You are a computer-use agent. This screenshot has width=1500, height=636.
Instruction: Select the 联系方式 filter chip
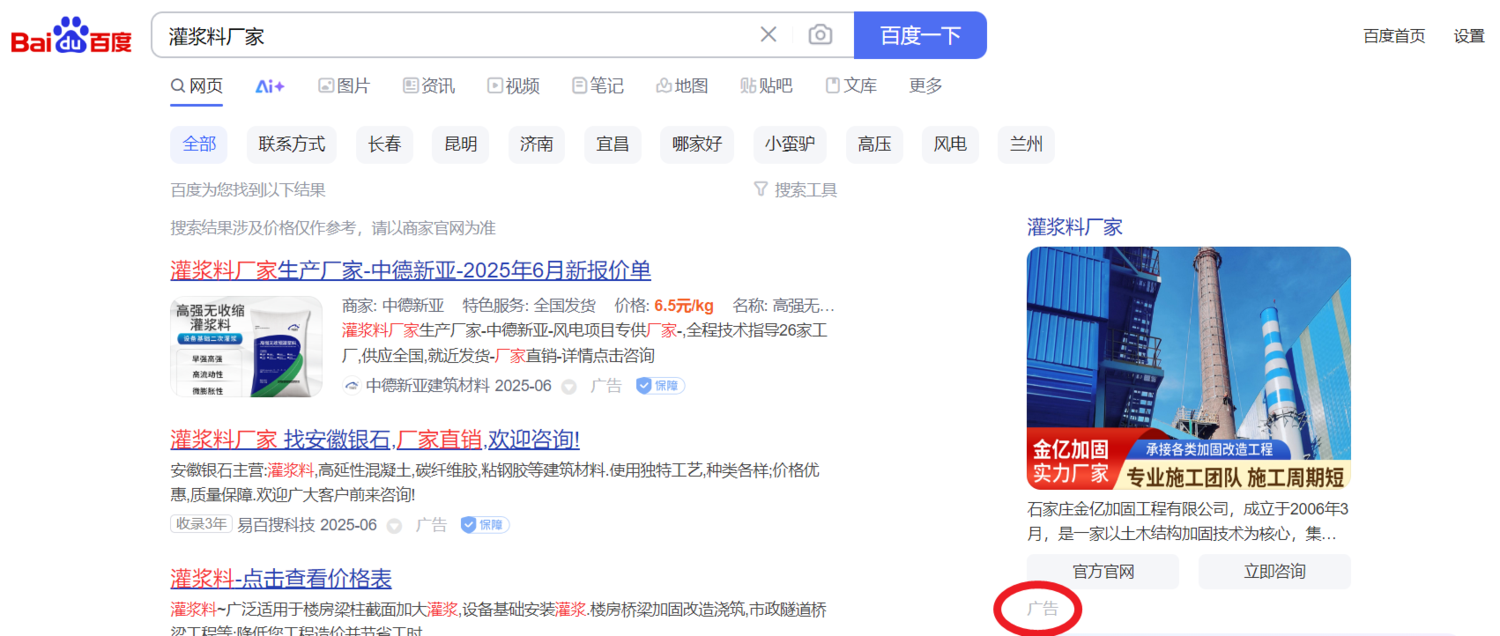(292, 144)
